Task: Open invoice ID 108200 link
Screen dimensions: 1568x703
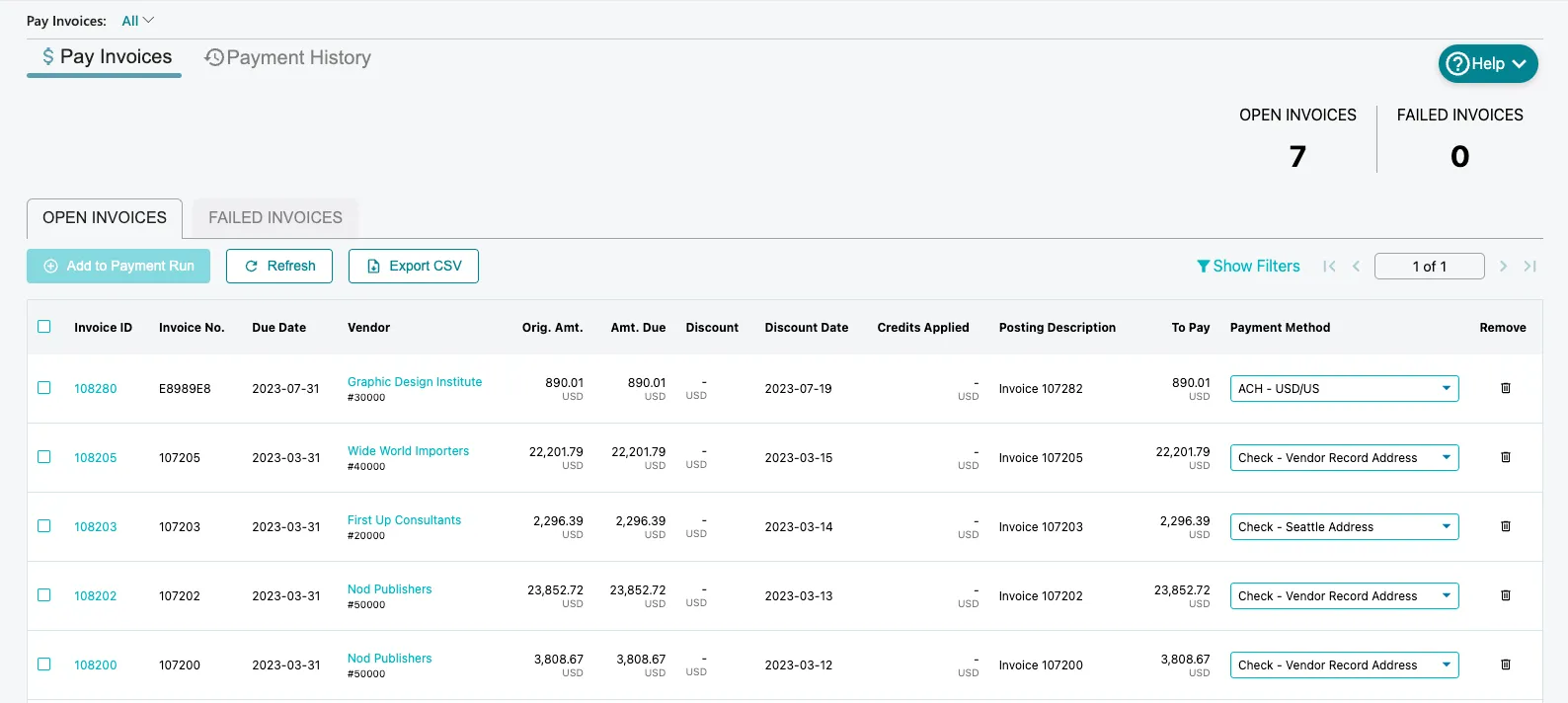Action: point(96,665)
